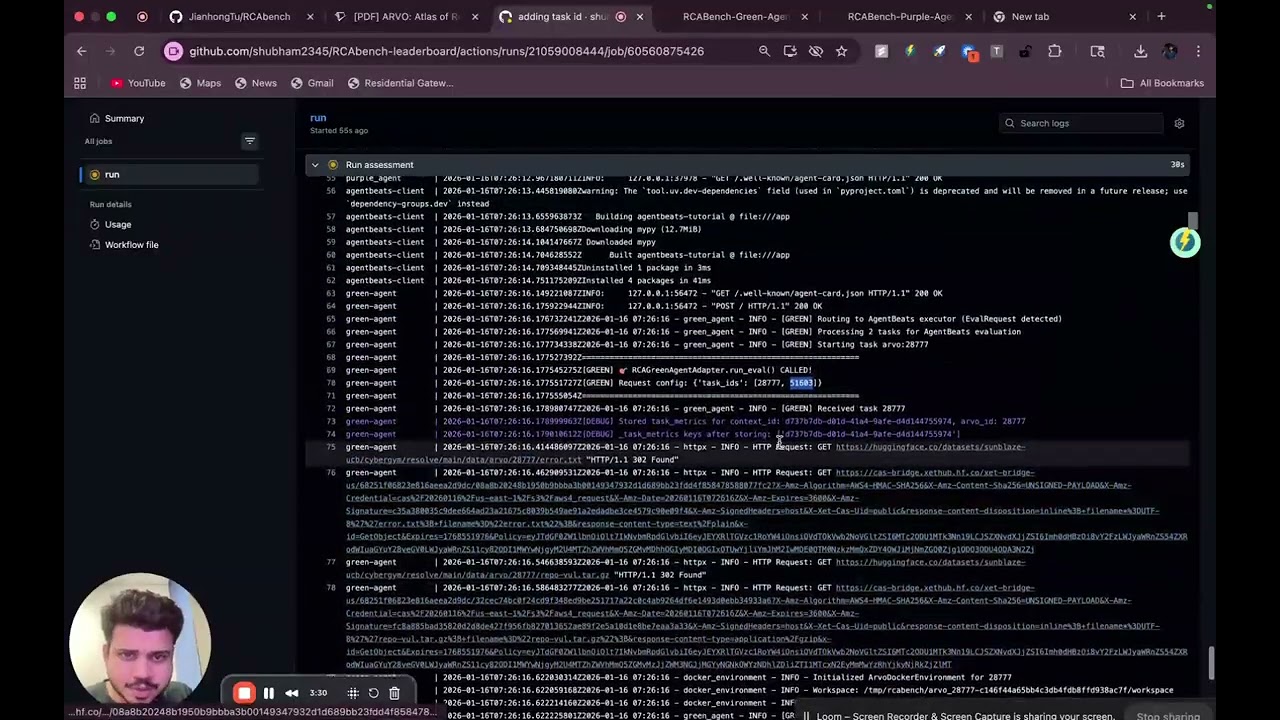Click the green lightning floating widget
The width and height of the screenshot is (1280, 720).
1185,241
